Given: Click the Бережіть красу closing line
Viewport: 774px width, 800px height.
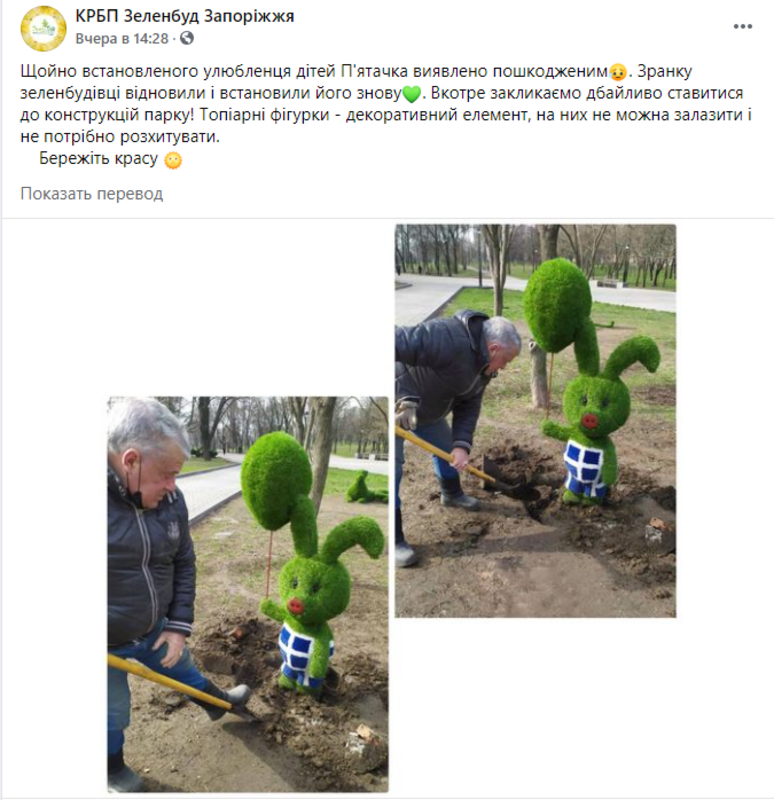Looking at the screenshot, I should click(98, 159).
